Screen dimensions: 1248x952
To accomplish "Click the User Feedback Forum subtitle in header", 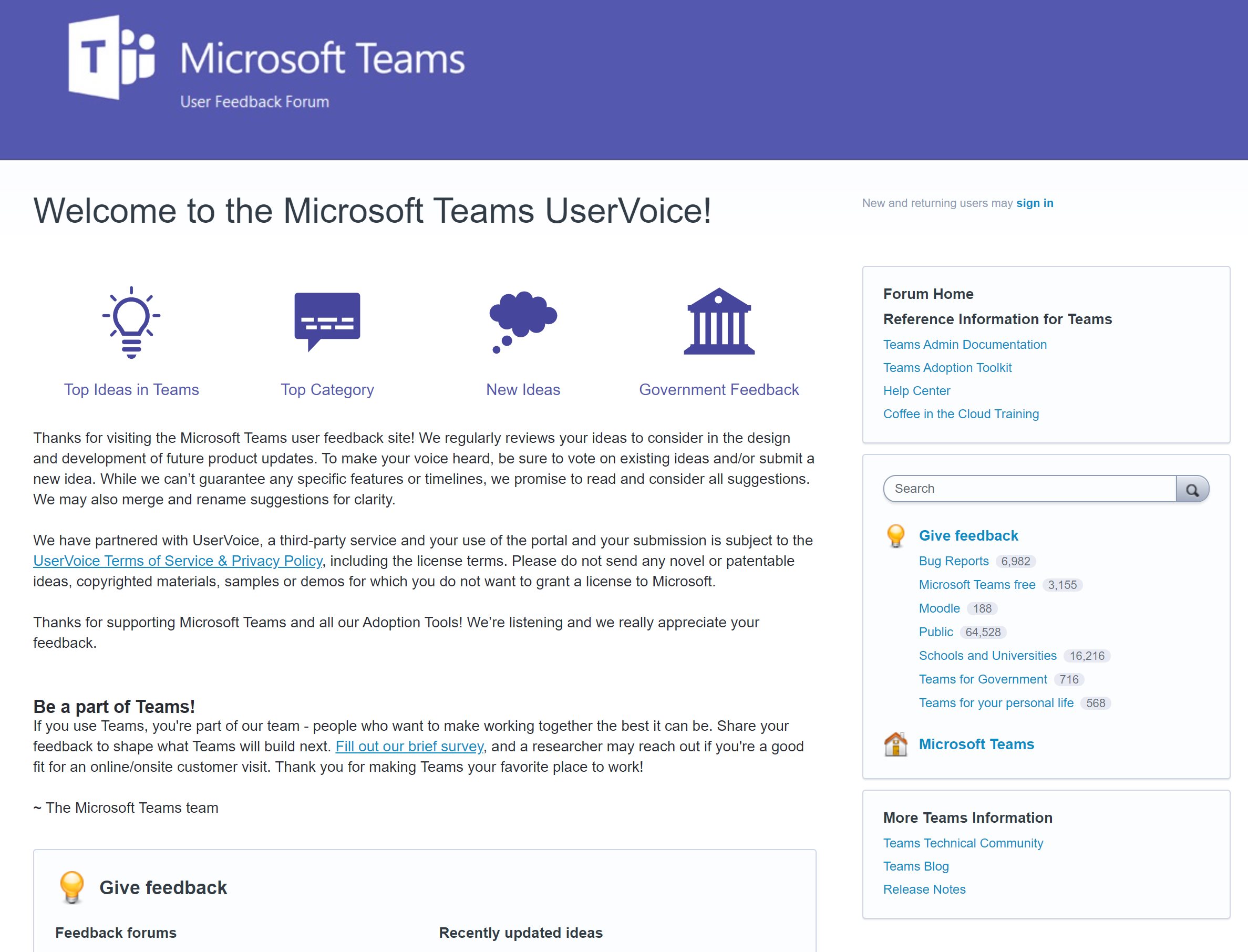I will 254,102.
